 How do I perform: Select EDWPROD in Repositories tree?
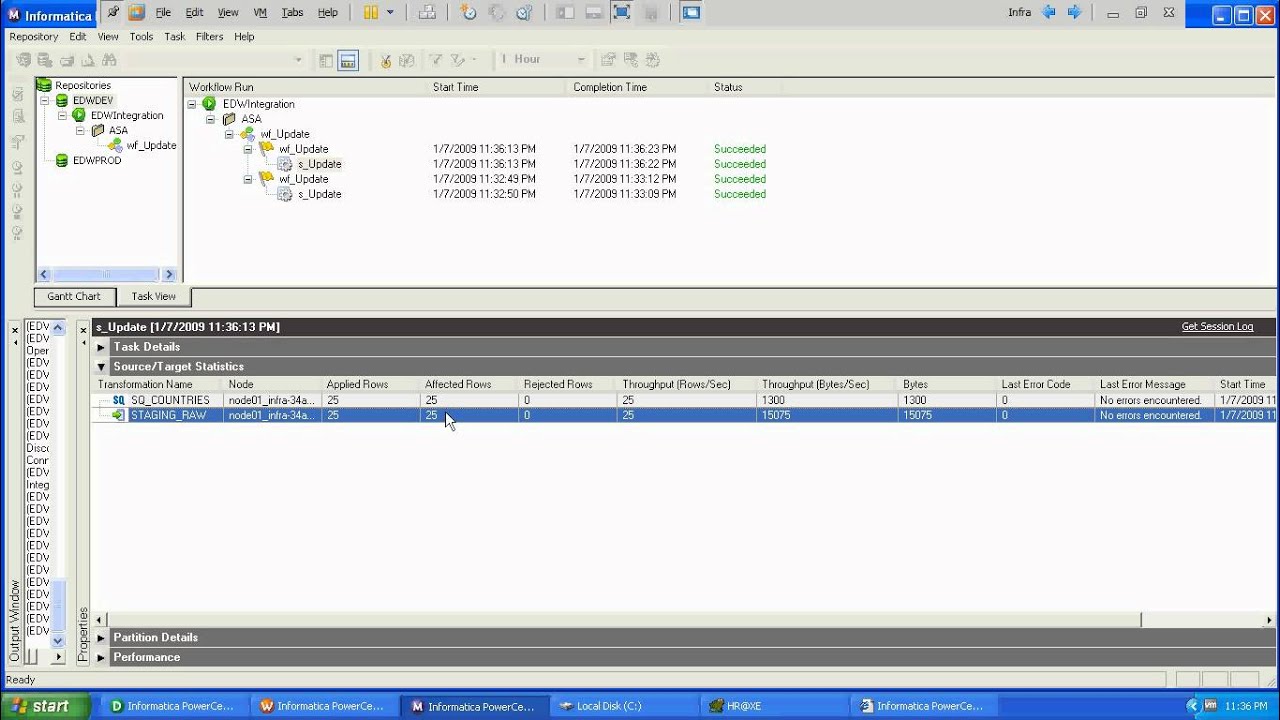[97, 161]
